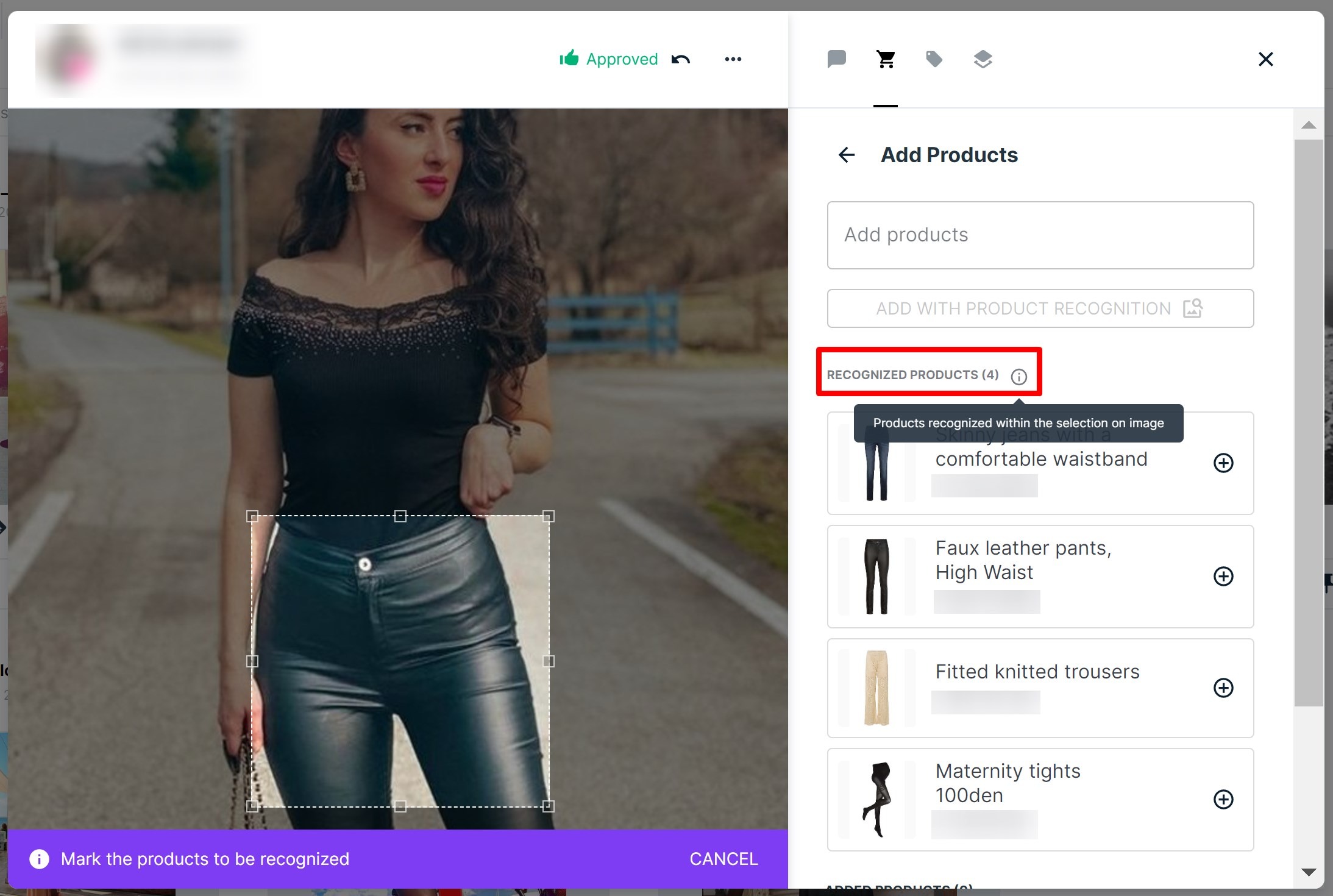Open the three-dots more options menu

[x=733, y=59]
